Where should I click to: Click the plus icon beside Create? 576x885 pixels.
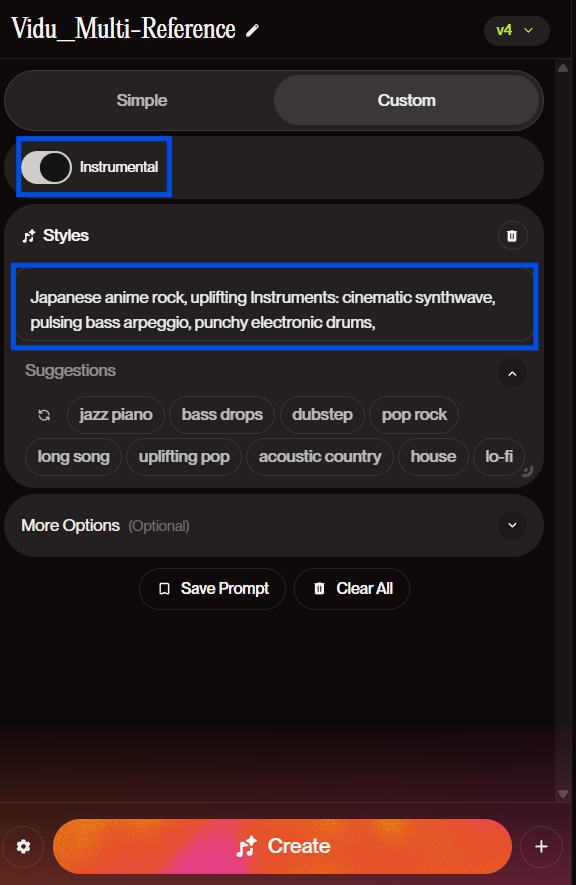[x=541, y=847]
